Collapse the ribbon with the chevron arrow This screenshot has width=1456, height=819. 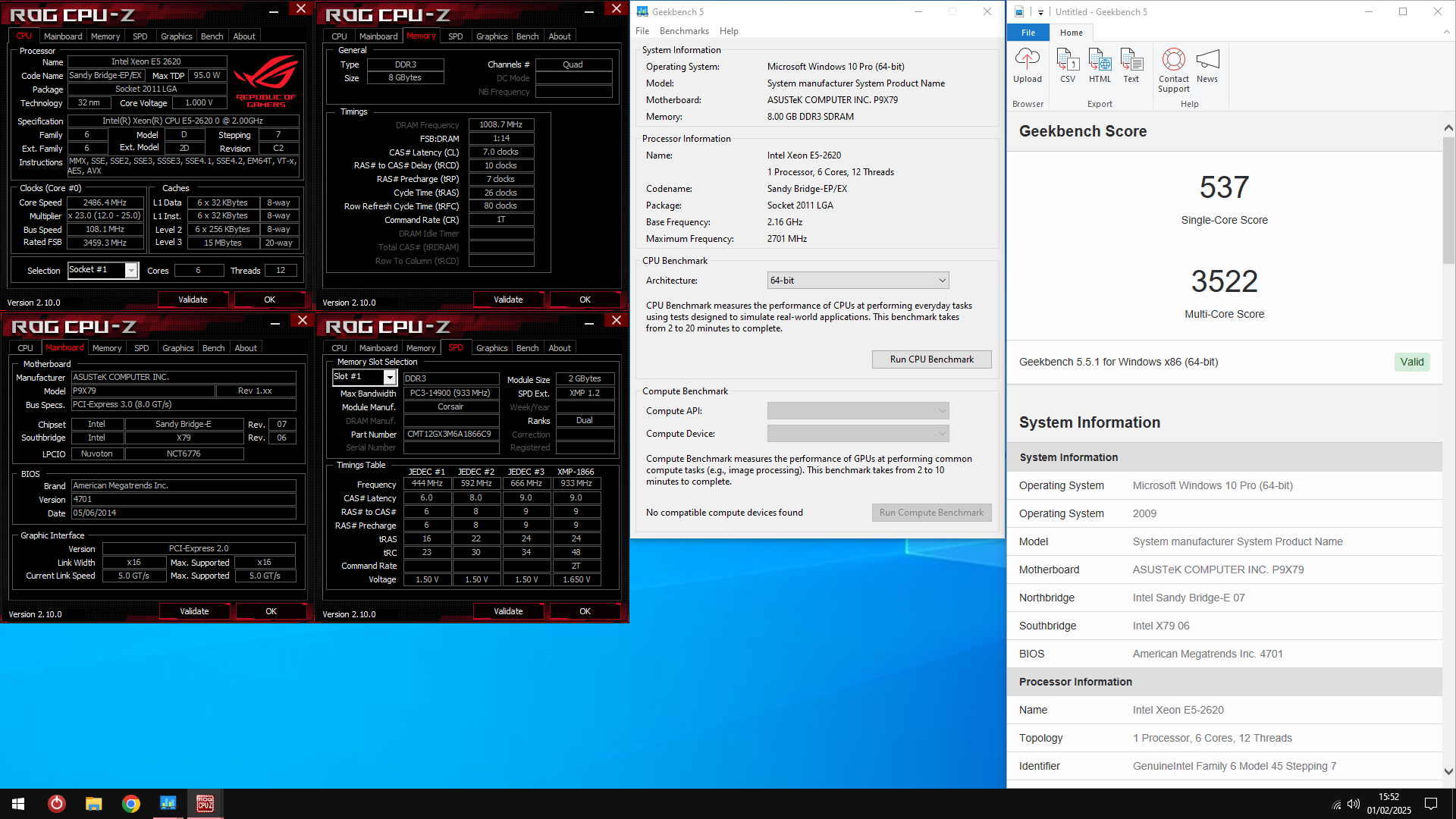(x=1447, y=32)
